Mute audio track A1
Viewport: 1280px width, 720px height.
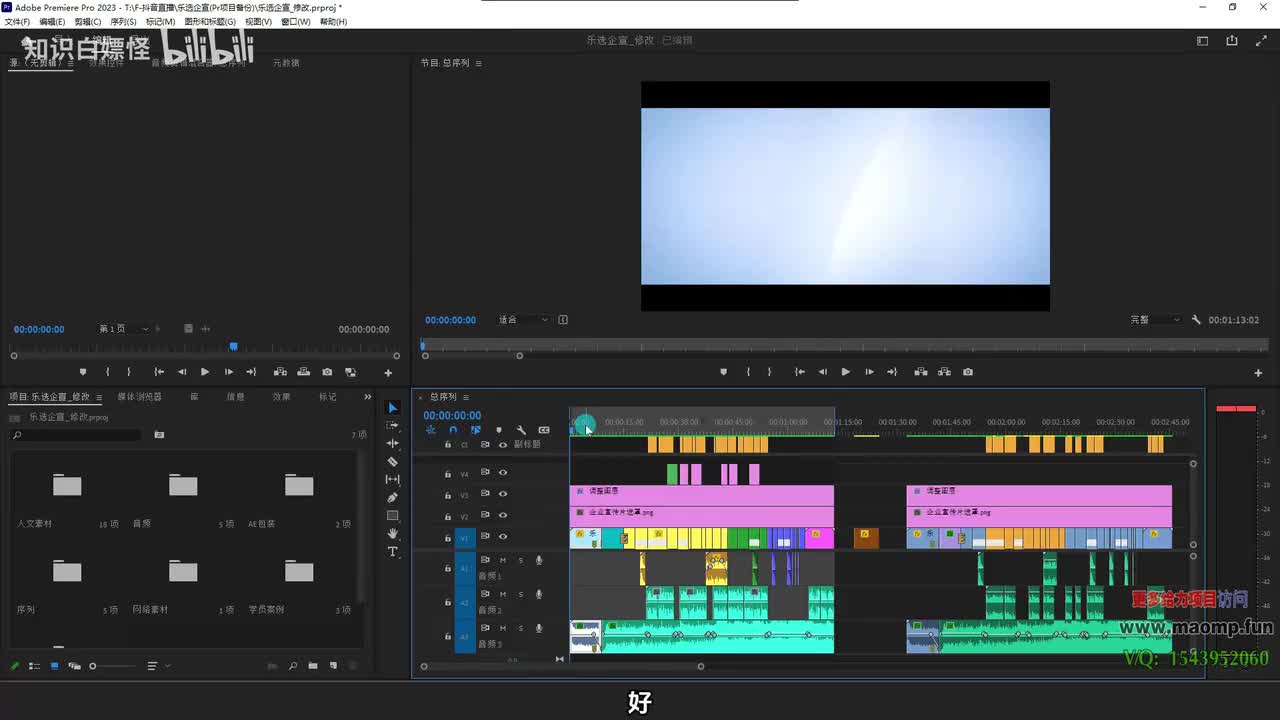[503, 560]
